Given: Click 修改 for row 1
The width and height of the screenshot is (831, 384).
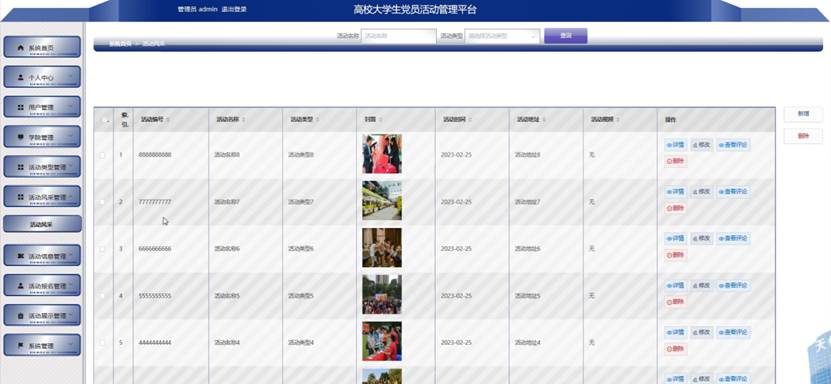Looking at the screenshot, I should (702, 145).
